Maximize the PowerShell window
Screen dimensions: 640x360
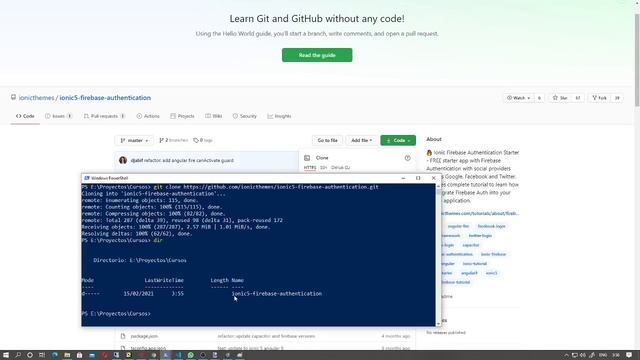click(x=418, y=178)
